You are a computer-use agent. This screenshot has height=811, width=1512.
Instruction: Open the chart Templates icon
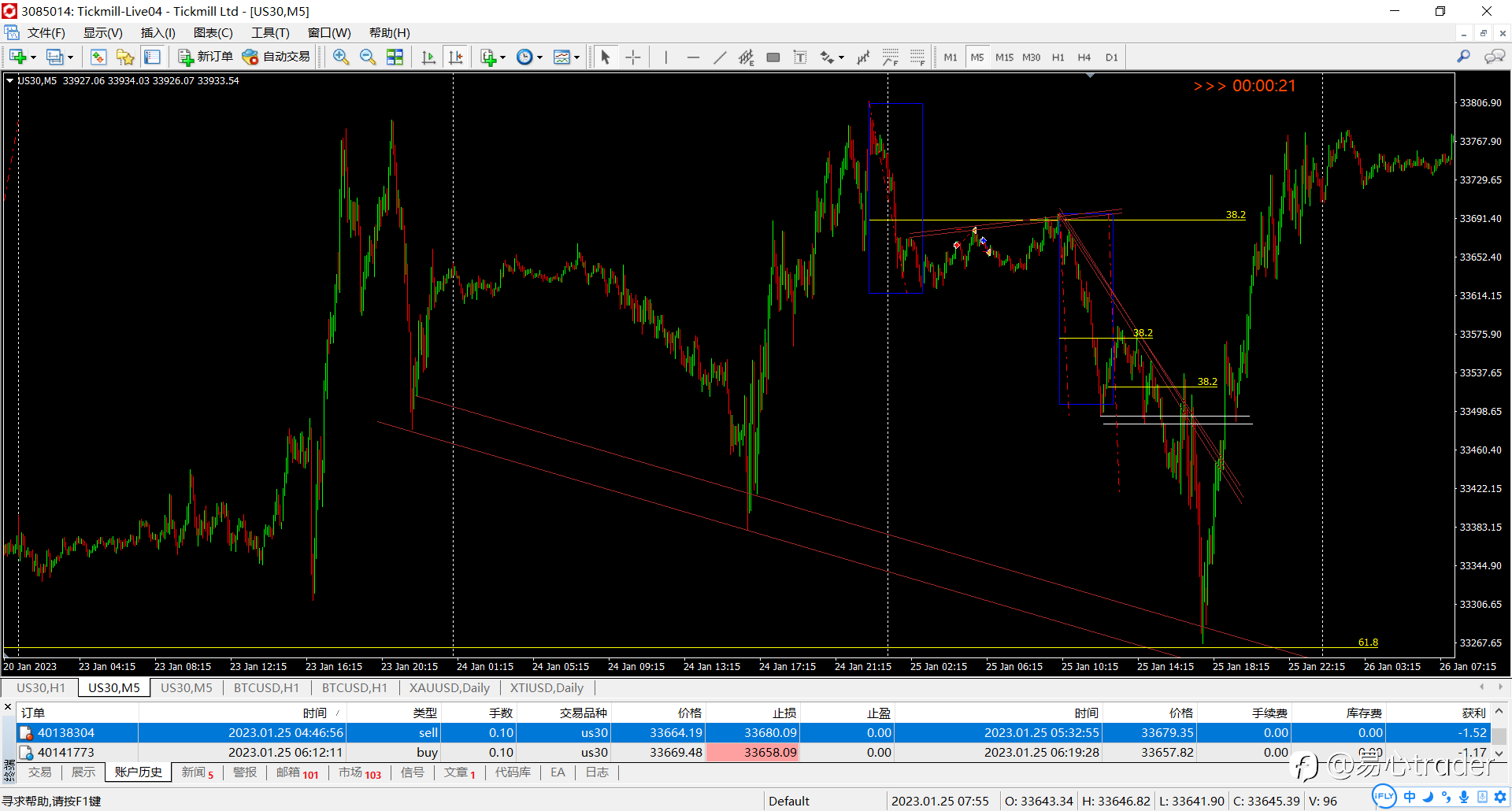tap(561, 57)
